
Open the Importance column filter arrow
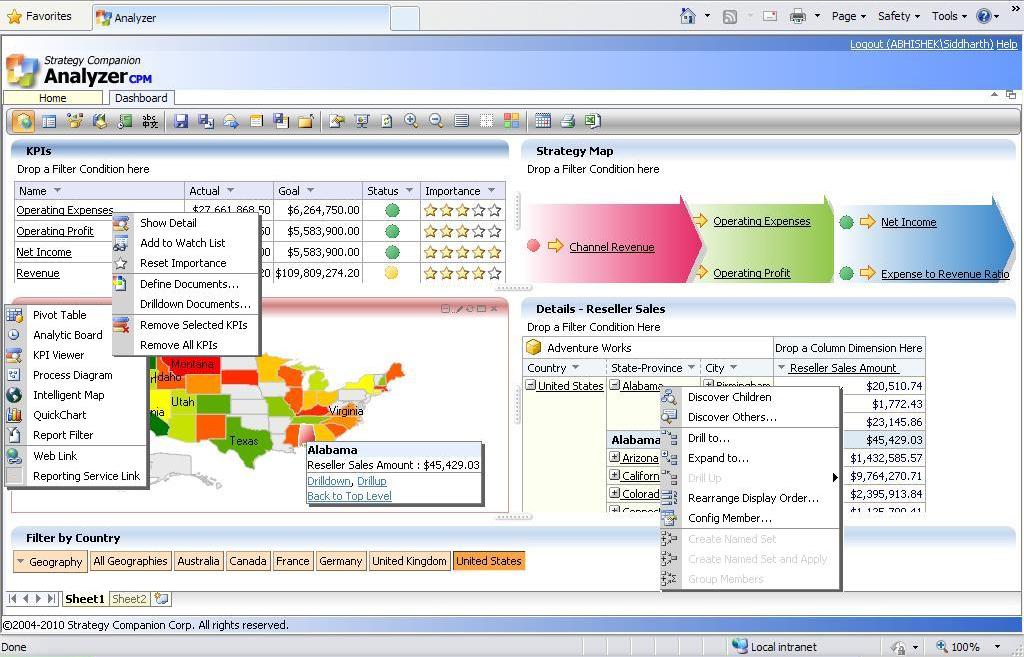491,190
